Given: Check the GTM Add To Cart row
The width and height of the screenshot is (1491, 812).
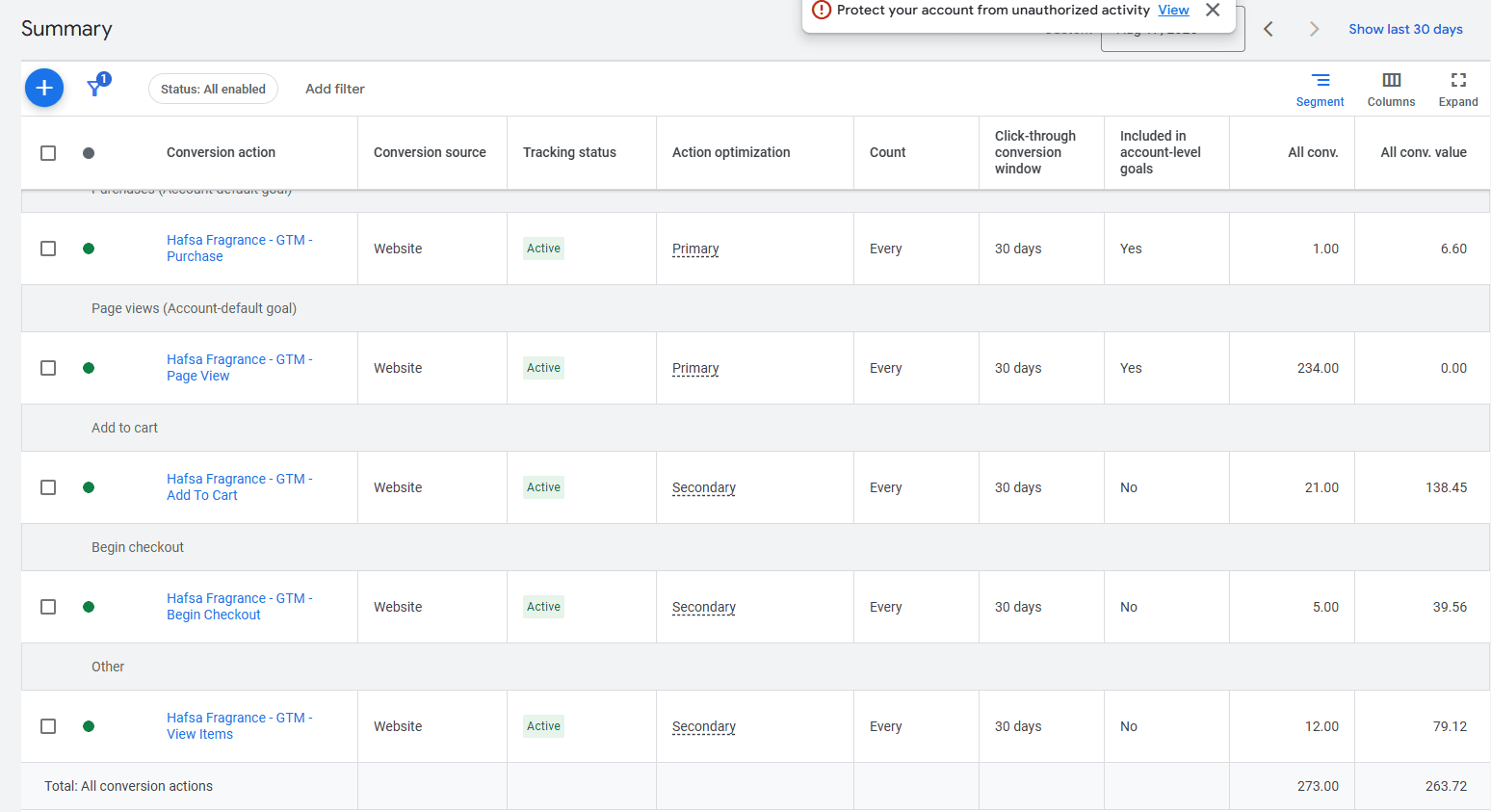Looking at the screenshot, I should (x=48, y=487).
